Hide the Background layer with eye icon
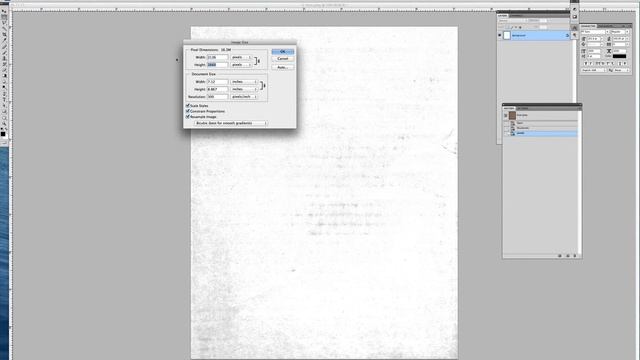Screen dimensions: 640x360 coord(500,36)
